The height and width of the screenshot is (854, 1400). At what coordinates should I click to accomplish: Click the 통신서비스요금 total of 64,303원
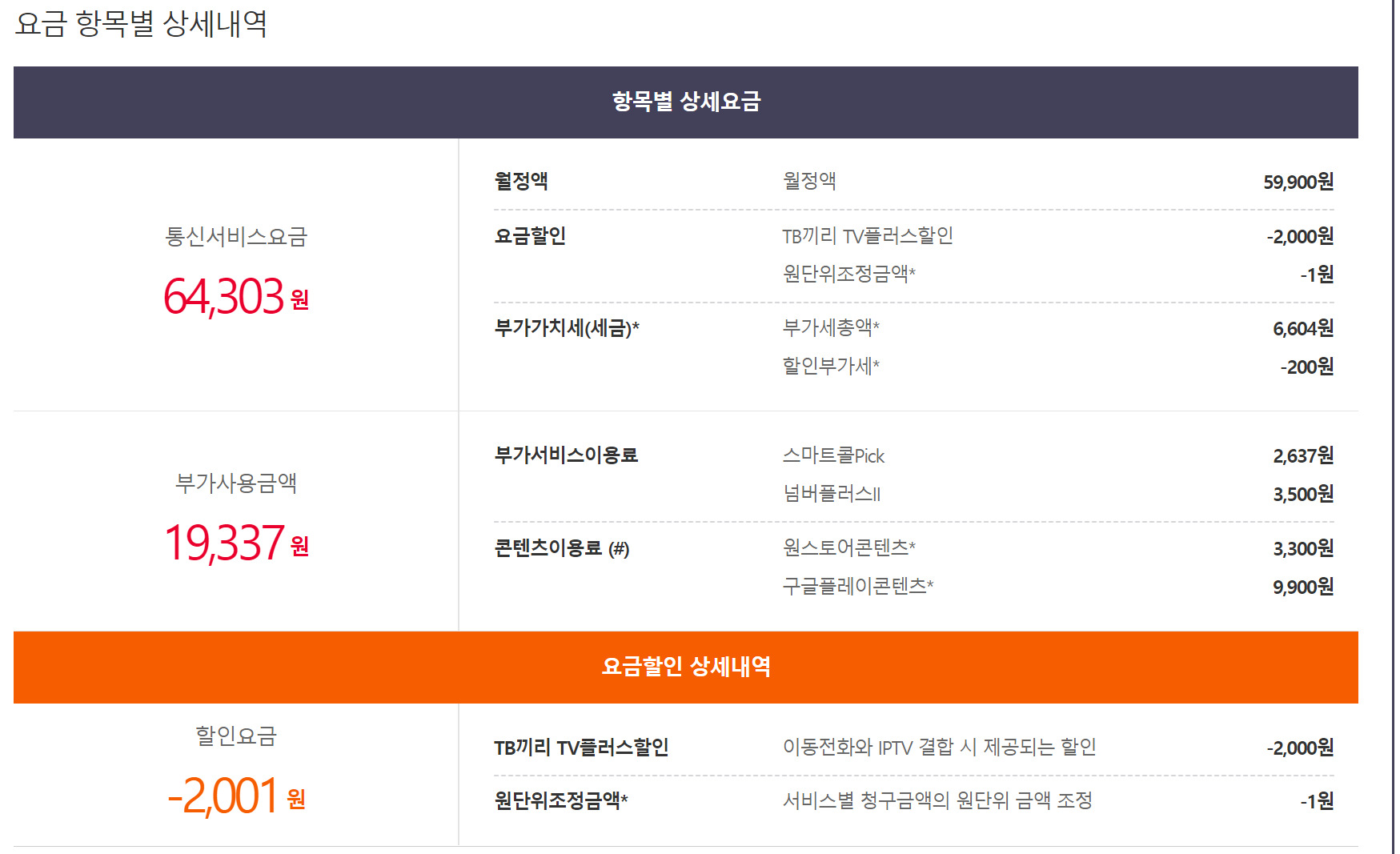tap(235, 297)
